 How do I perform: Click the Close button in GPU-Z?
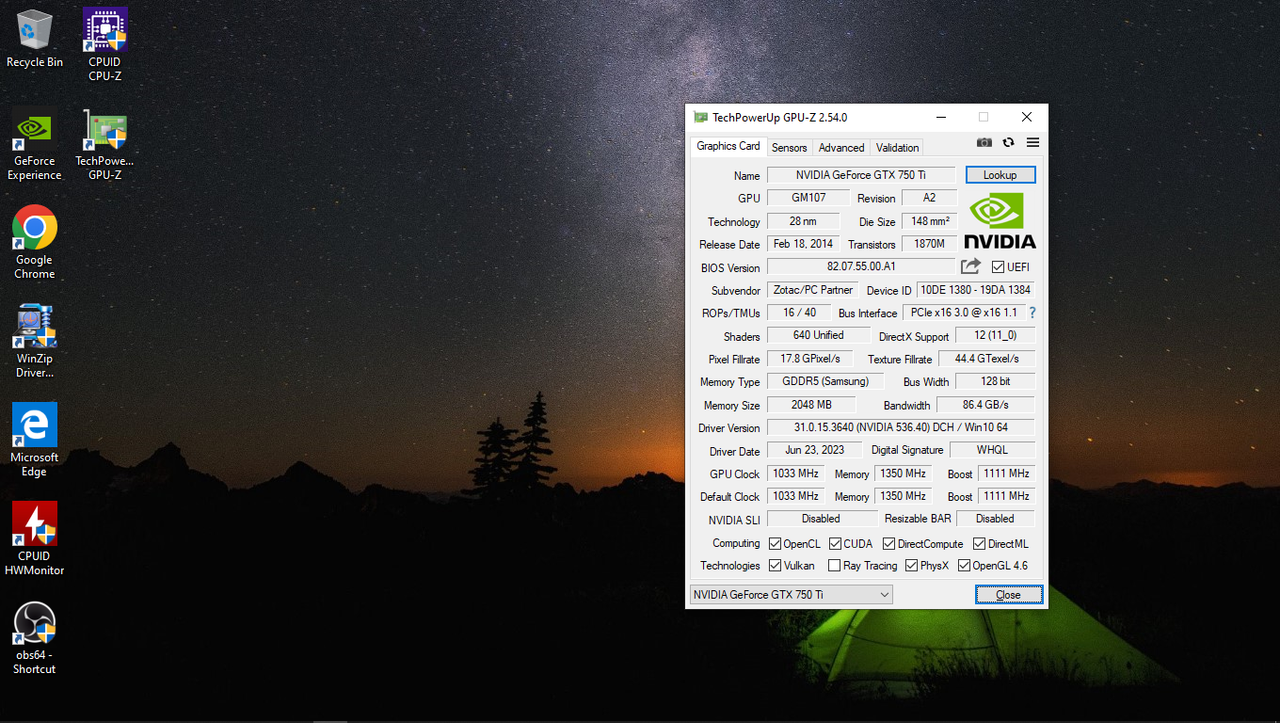(1009, 595)
